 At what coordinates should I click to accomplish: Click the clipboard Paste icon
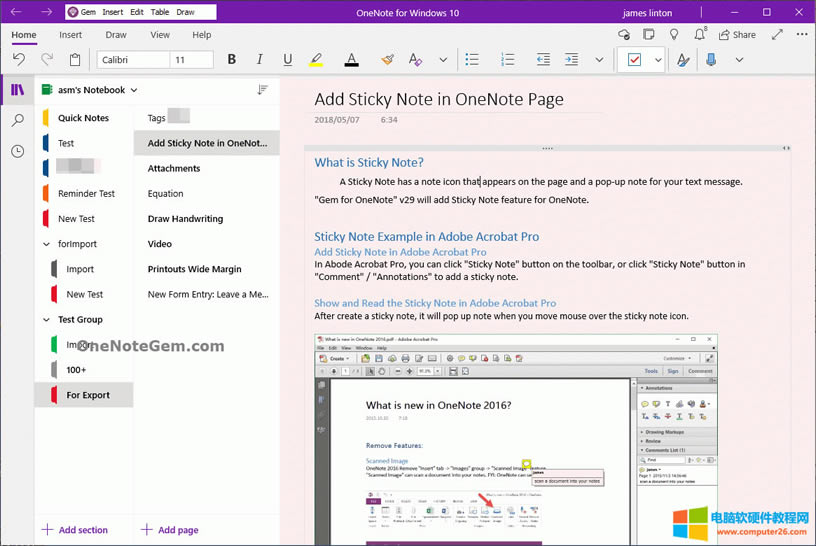tap(75, 60)
